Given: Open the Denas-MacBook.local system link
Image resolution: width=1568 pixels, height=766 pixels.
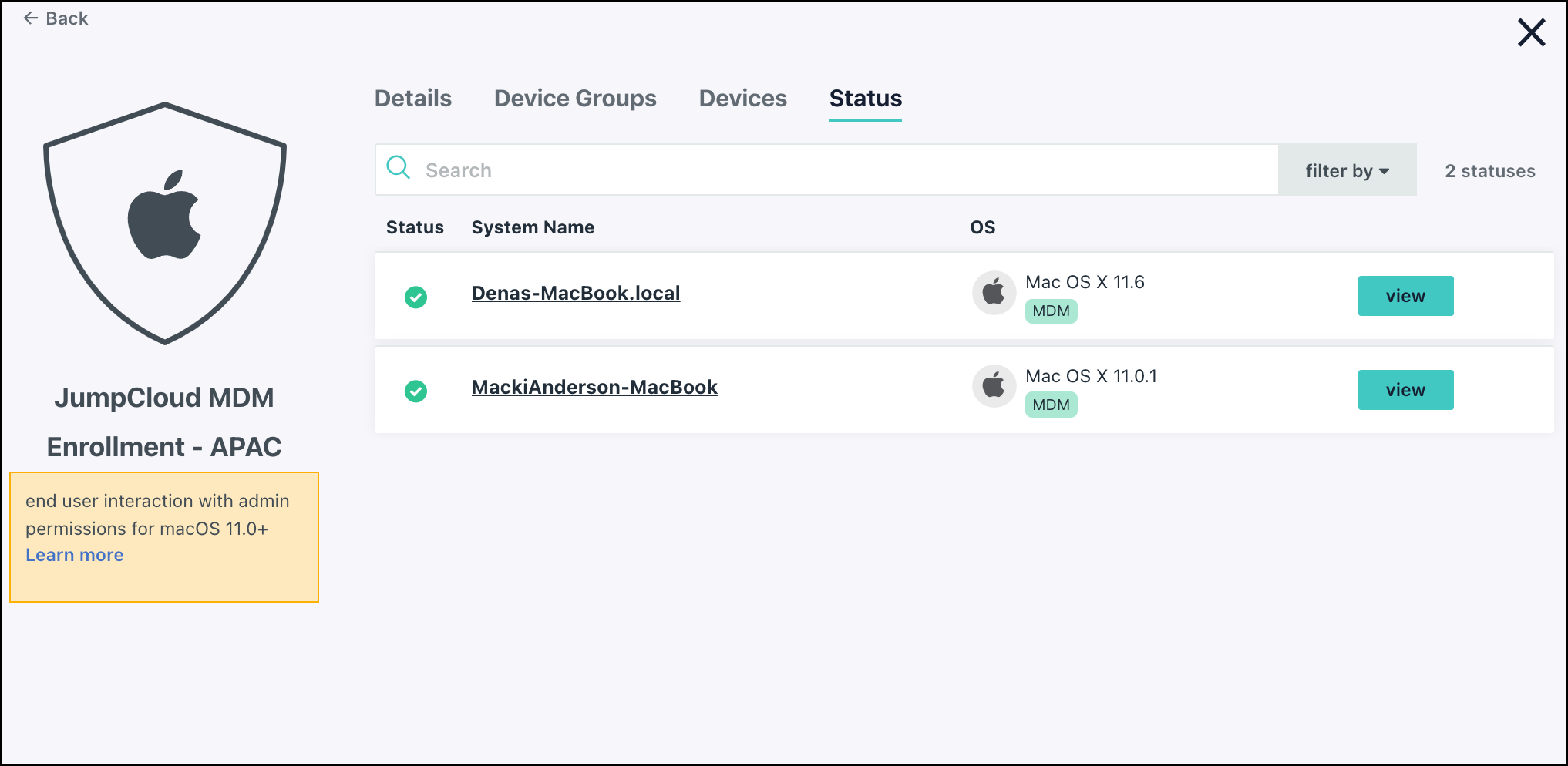Looking at the screenshot, I should (575, 294).
